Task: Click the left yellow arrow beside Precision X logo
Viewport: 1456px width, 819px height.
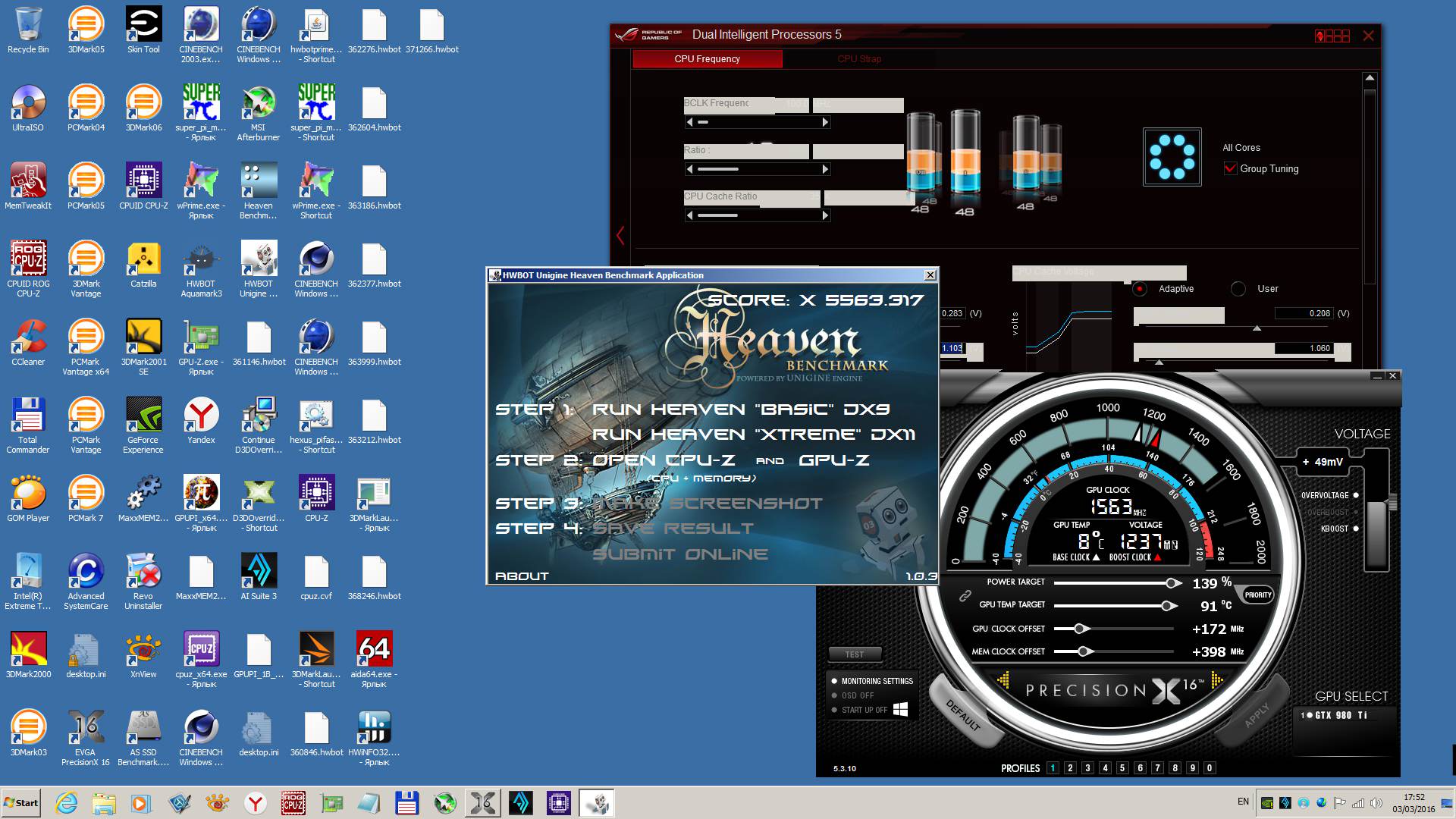Action: pyautogui.click(x=1003, y=680)
